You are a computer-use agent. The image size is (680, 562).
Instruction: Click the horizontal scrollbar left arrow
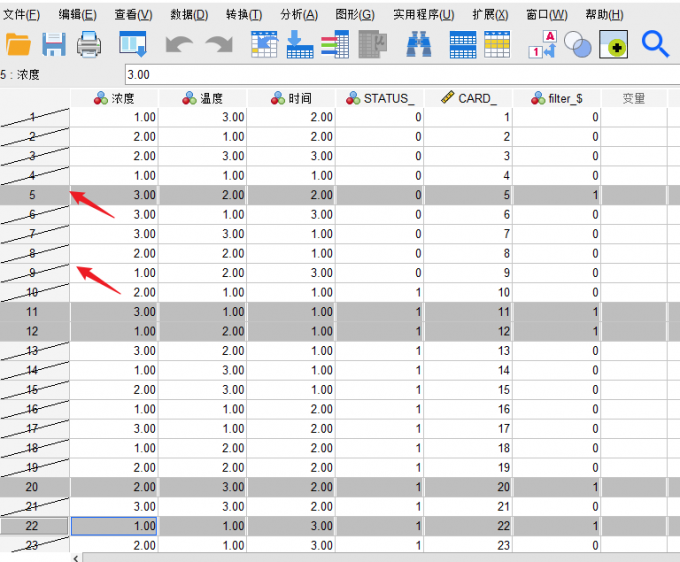(77, 557)
